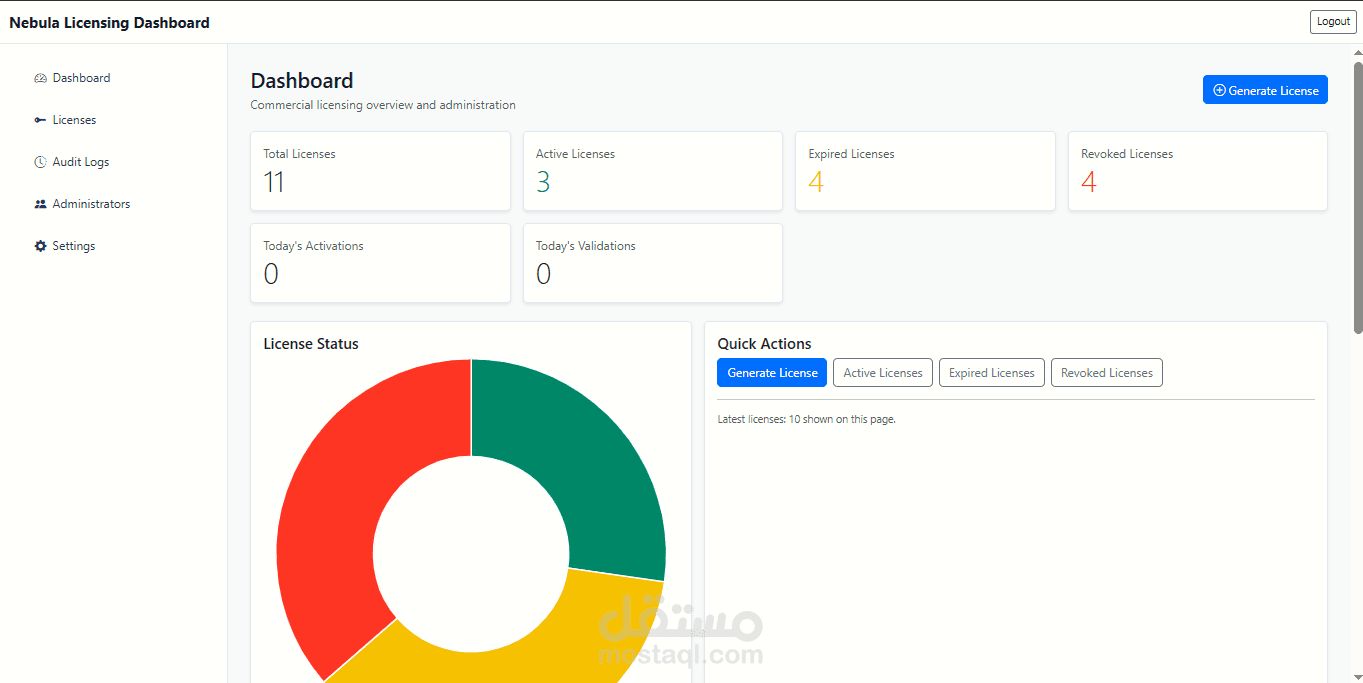Click the key icon next to Licenses

(x=40, y=120)
